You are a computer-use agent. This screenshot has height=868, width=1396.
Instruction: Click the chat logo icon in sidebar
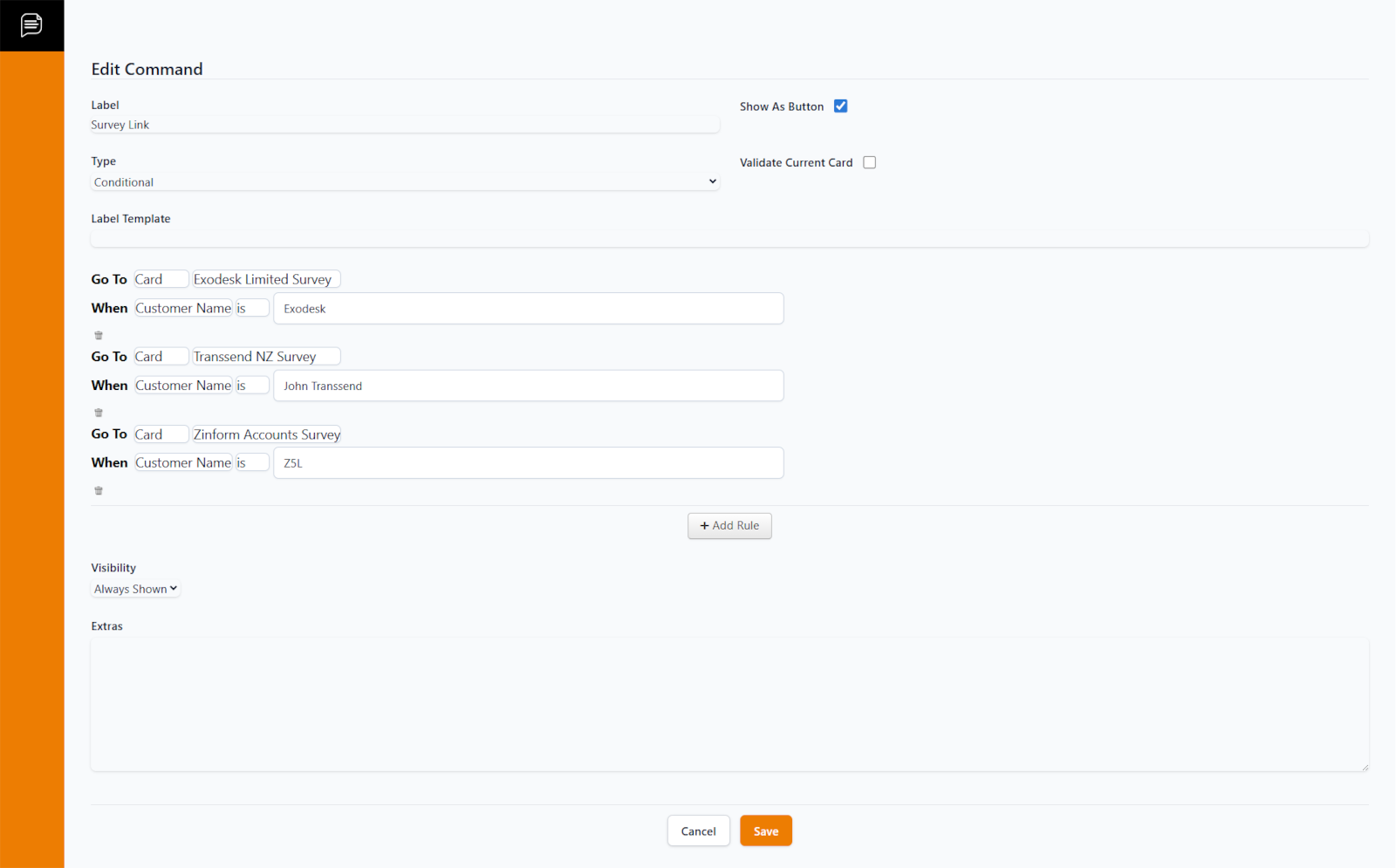(31, 25)
